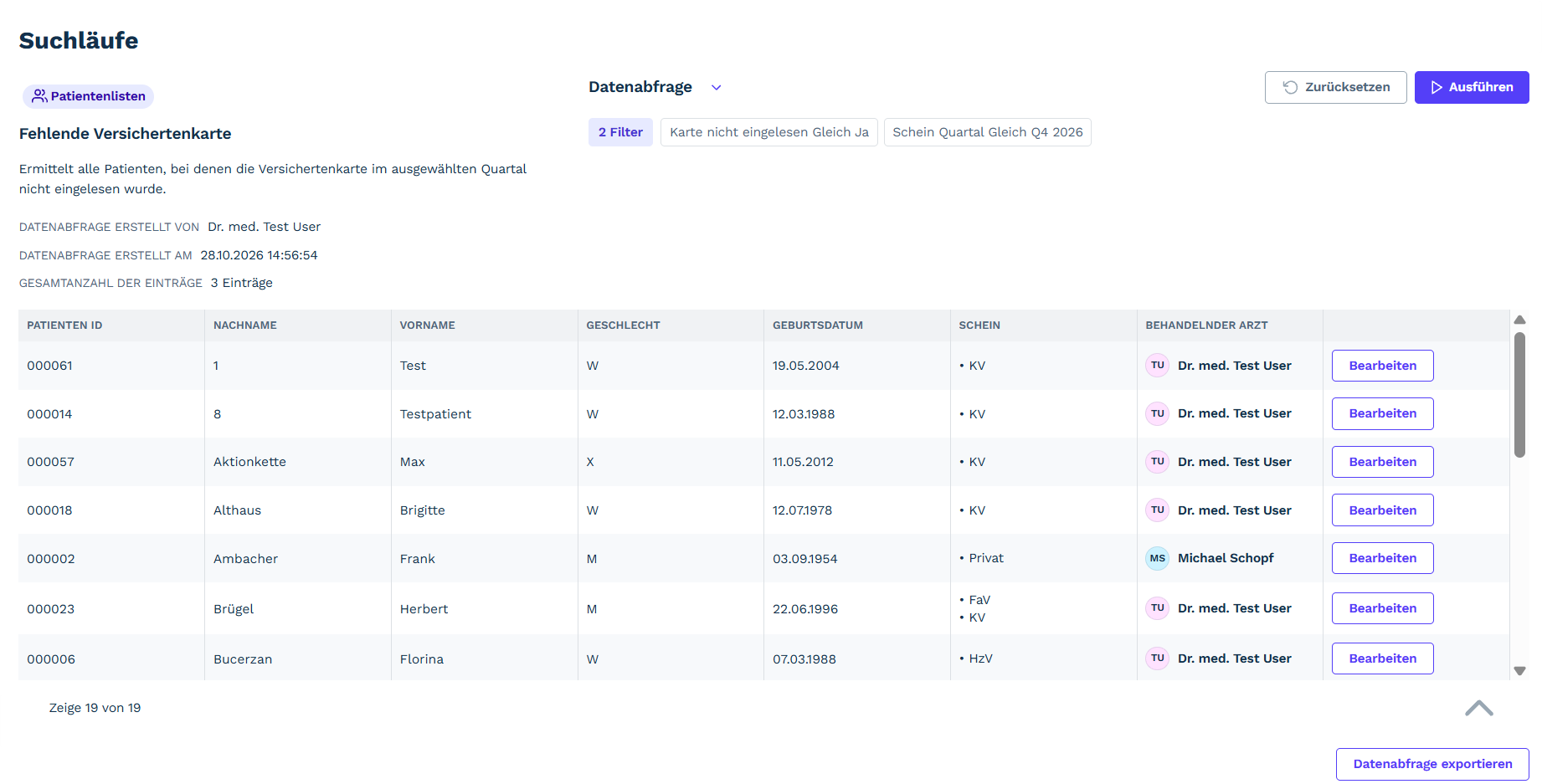Click TU avatar in Bucerzan row
This screenshot has width=1542, height=784.
pos(1157,658)
